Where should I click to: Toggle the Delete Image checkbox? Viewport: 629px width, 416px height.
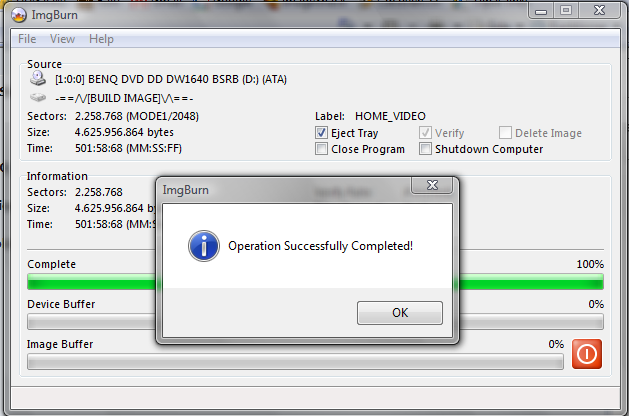(x=505, y=133)
